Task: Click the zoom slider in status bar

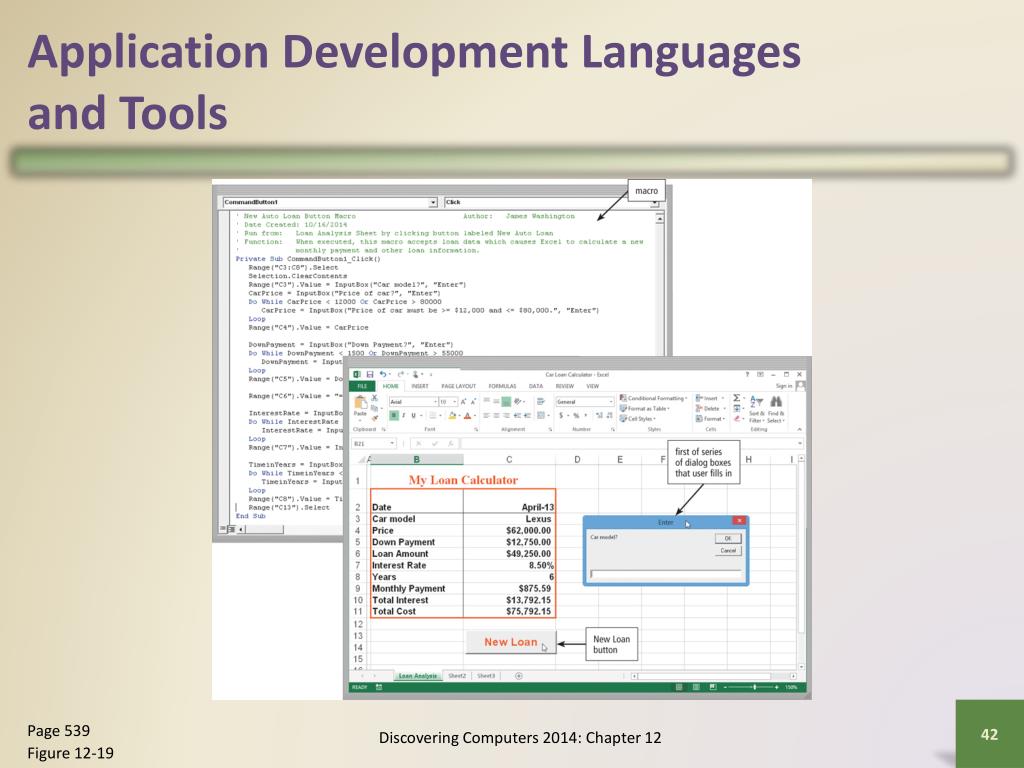Action: click(x=754, y=688)
